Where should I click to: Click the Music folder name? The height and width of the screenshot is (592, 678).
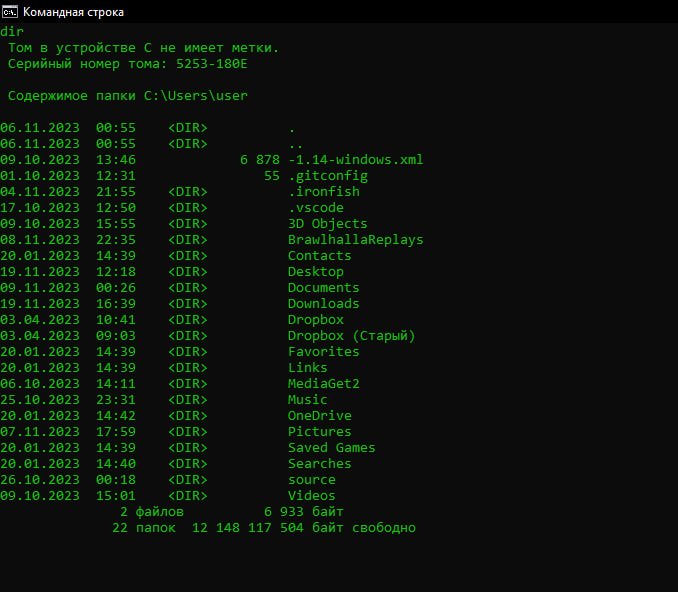coord(307,400)
